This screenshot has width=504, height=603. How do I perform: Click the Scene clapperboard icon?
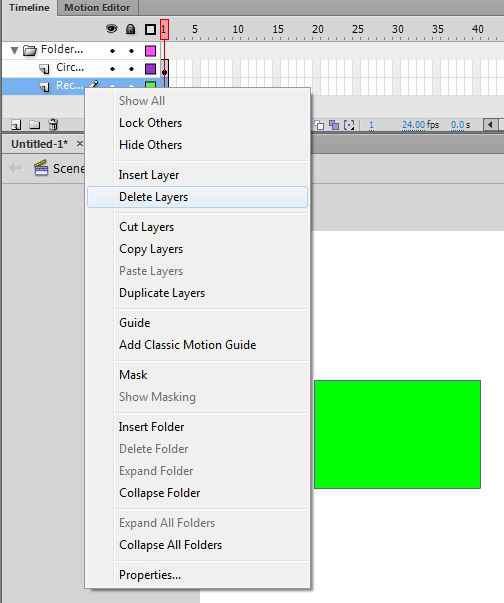pos(41,168)
